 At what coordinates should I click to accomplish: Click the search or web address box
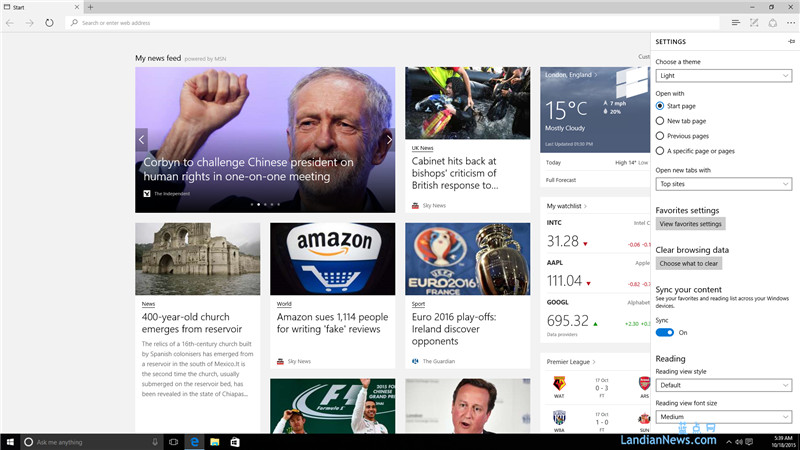click(392, 23)
